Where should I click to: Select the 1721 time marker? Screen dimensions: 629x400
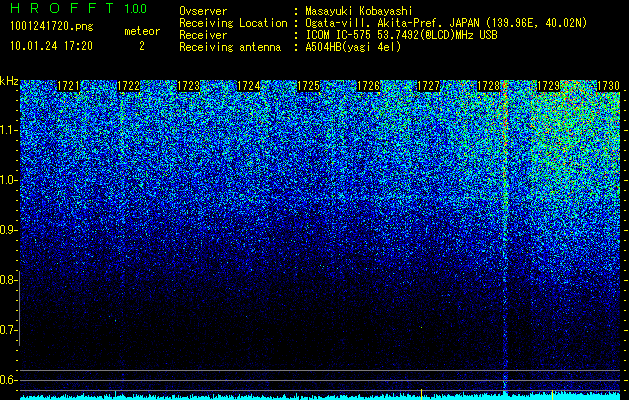(x=68, y=86)
